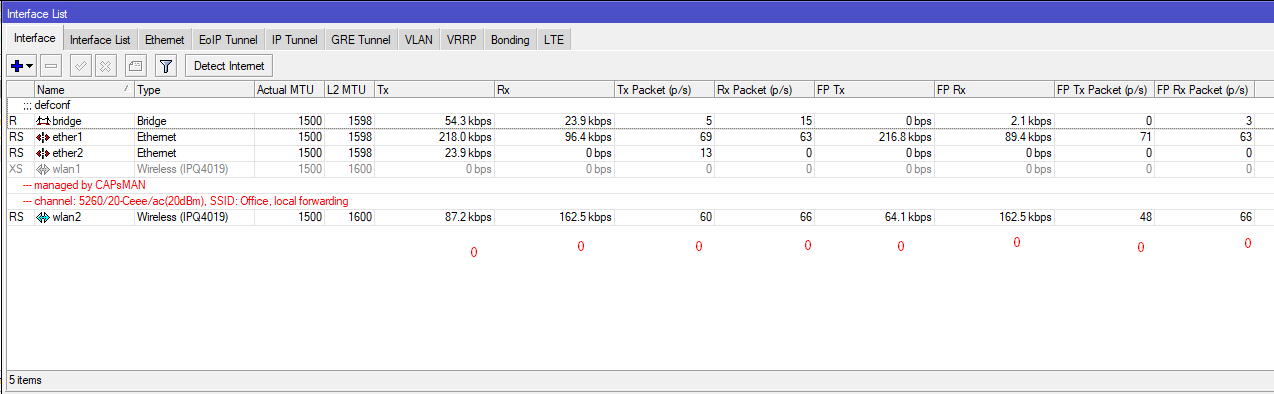Open the Filter funnel button
This screenshot has height=394, width=1274.
coord(166,65)
